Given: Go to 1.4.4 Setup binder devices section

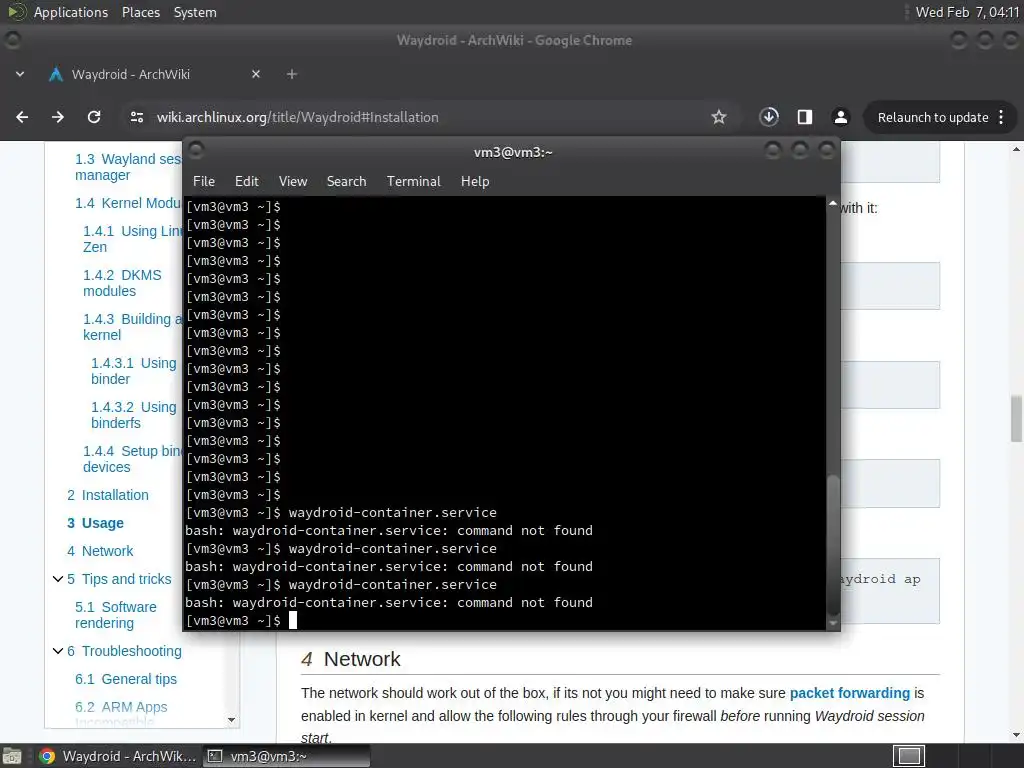Looking at the screenshot, I should click(x=133, y=459).
